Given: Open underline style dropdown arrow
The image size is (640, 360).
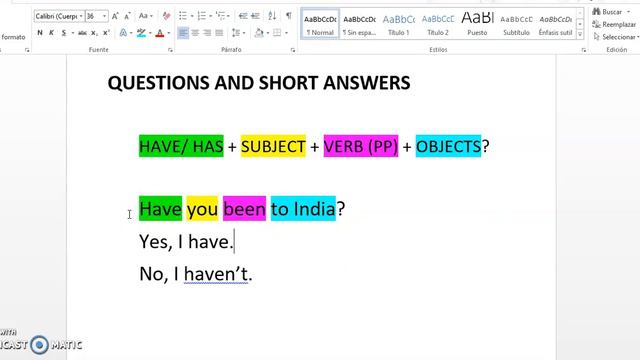Looking at the screenshot, I should click(x=72, y=33).
